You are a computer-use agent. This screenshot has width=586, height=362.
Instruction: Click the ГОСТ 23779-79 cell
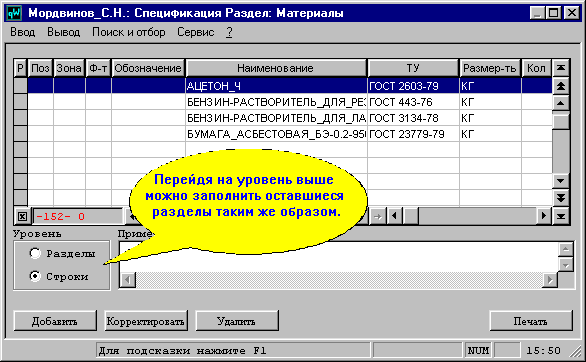click(x=413, y=134)
